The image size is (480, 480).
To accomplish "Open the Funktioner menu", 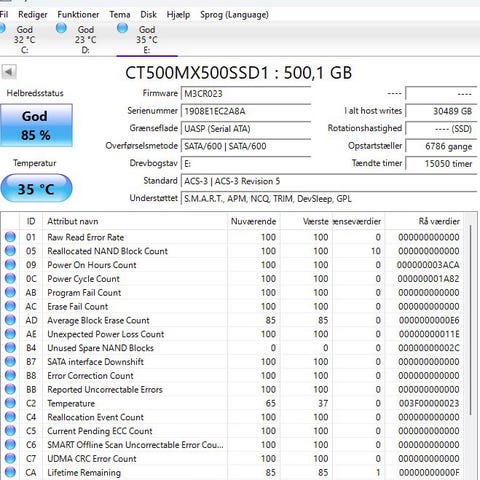I will pyautogui.click(x=78, y=15).
